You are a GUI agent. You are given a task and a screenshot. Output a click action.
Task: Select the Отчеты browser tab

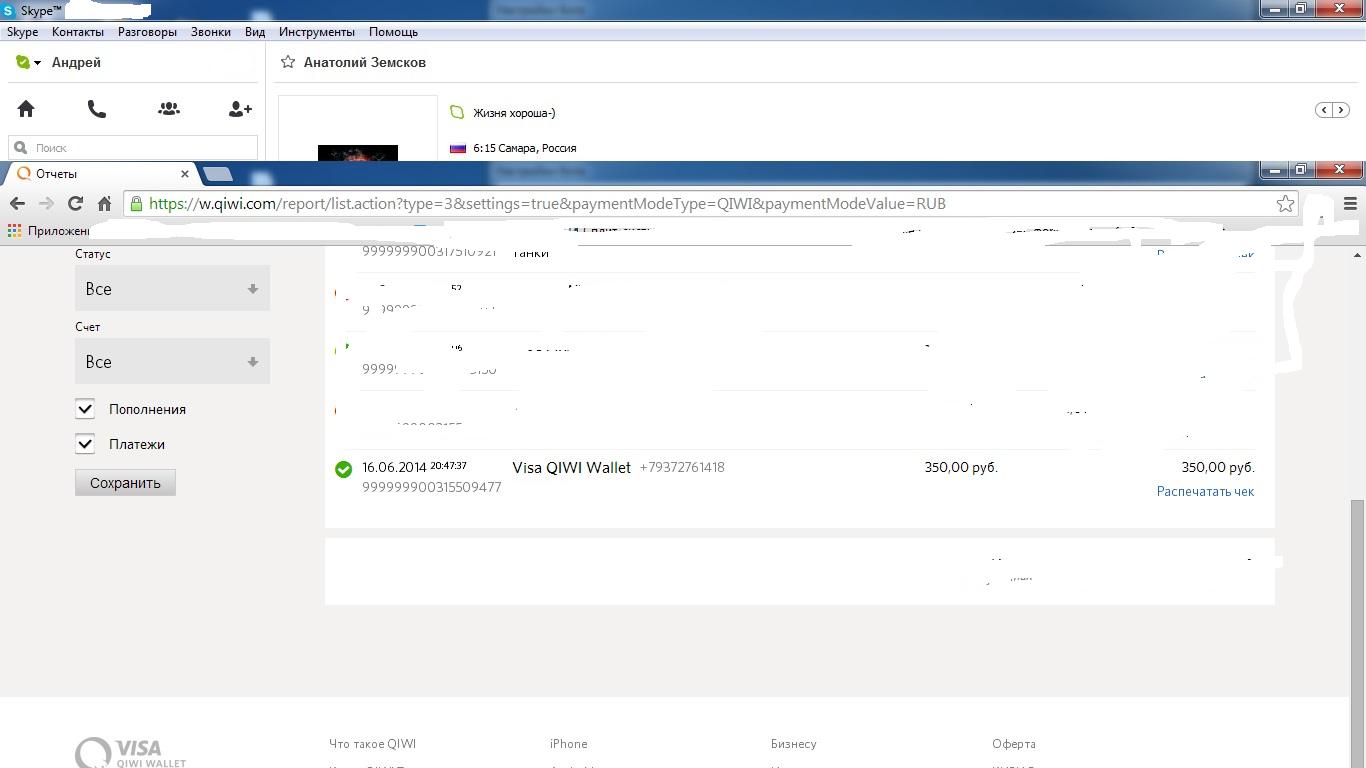tap(98, 174)
